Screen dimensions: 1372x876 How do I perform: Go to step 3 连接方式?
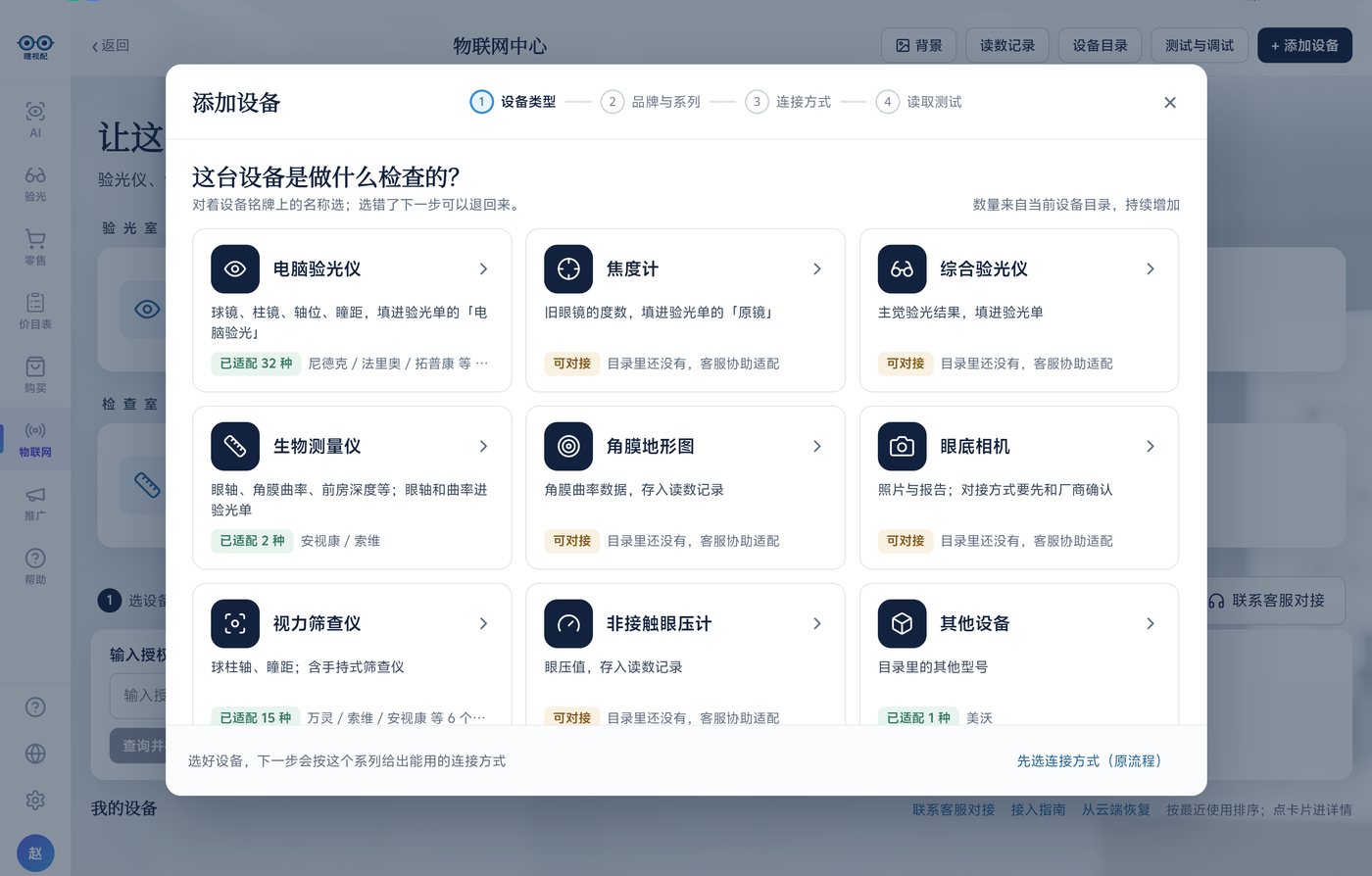pos(788,102)
